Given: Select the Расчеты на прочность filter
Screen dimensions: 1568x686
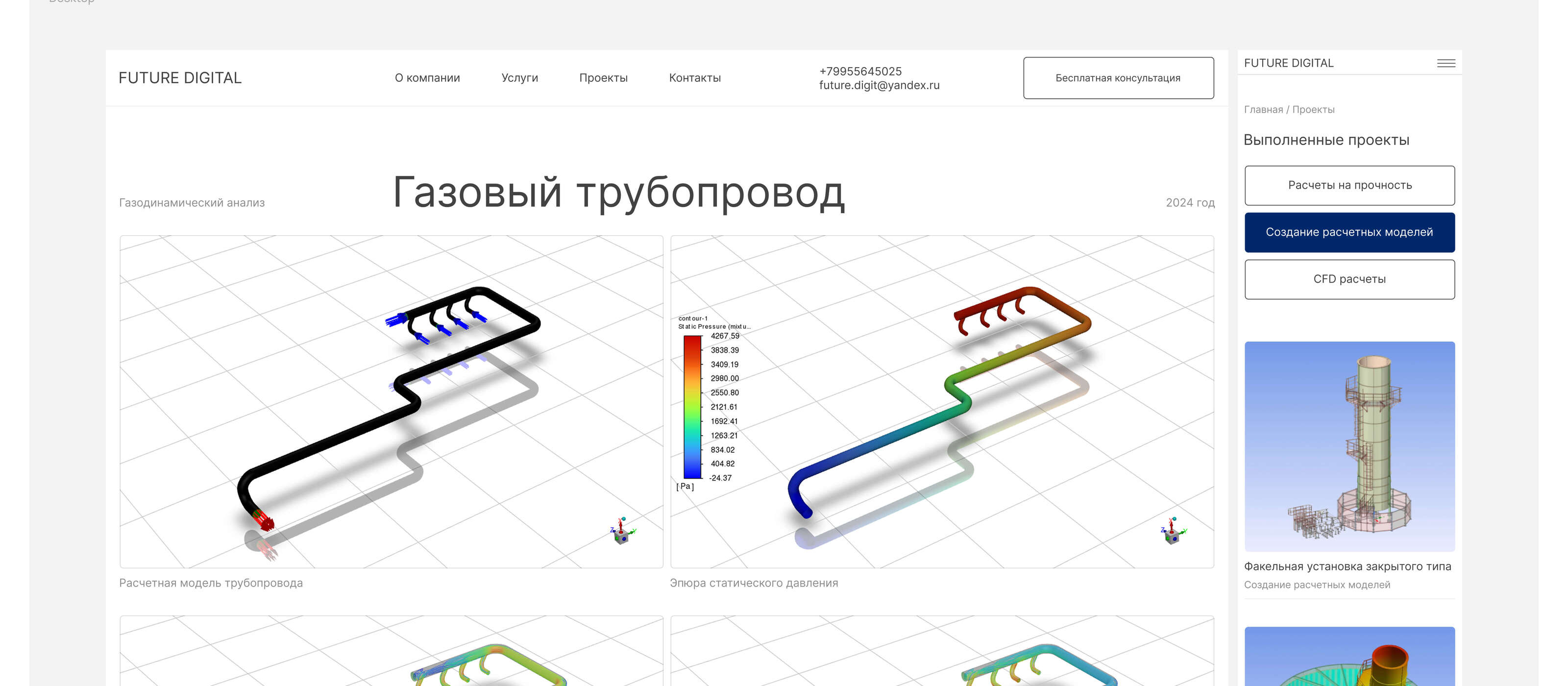Looking at the screenshot, I should click(1349, 185).
